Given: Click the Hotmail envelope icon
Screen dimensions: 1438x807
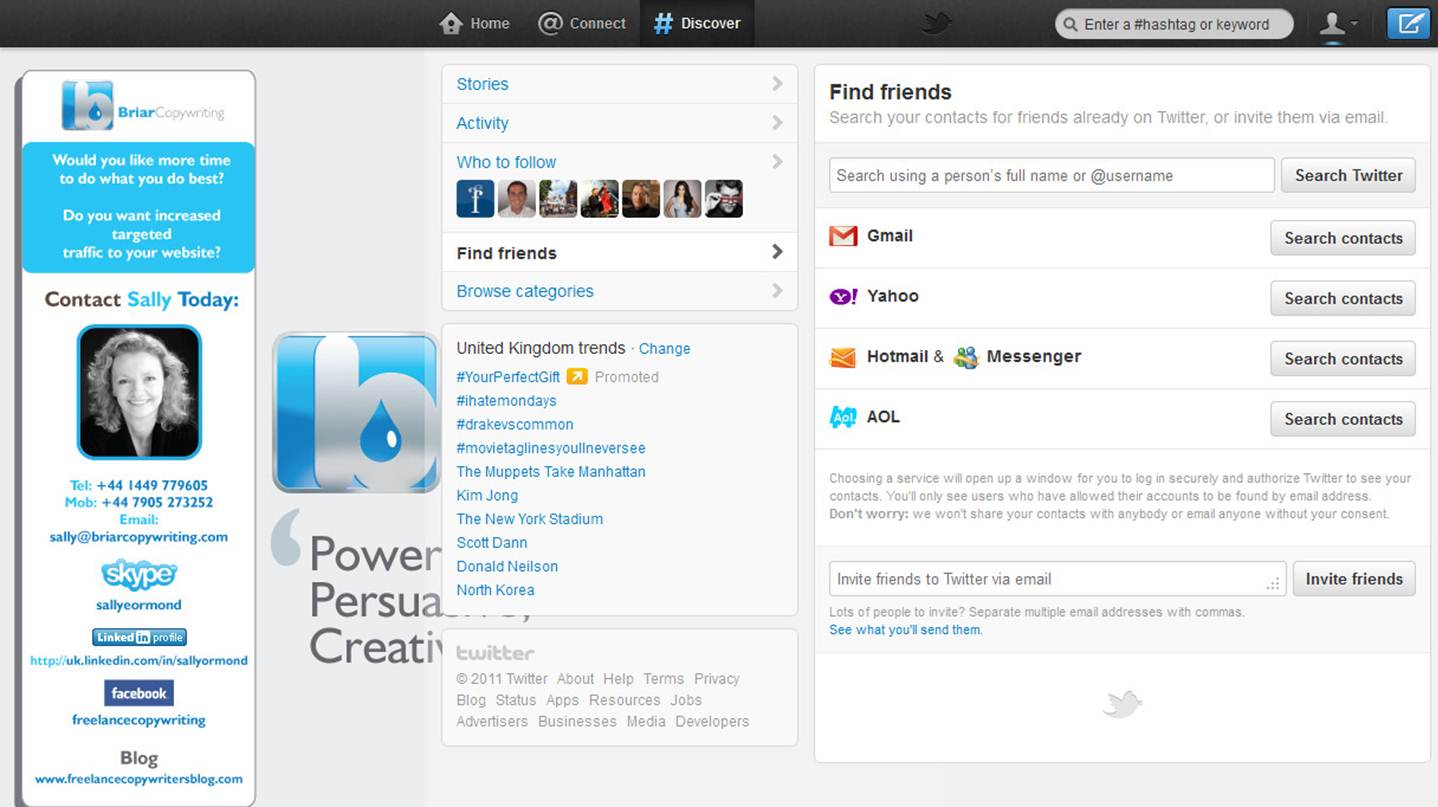Looking at the screenshot, I should [x=843, y=357].
